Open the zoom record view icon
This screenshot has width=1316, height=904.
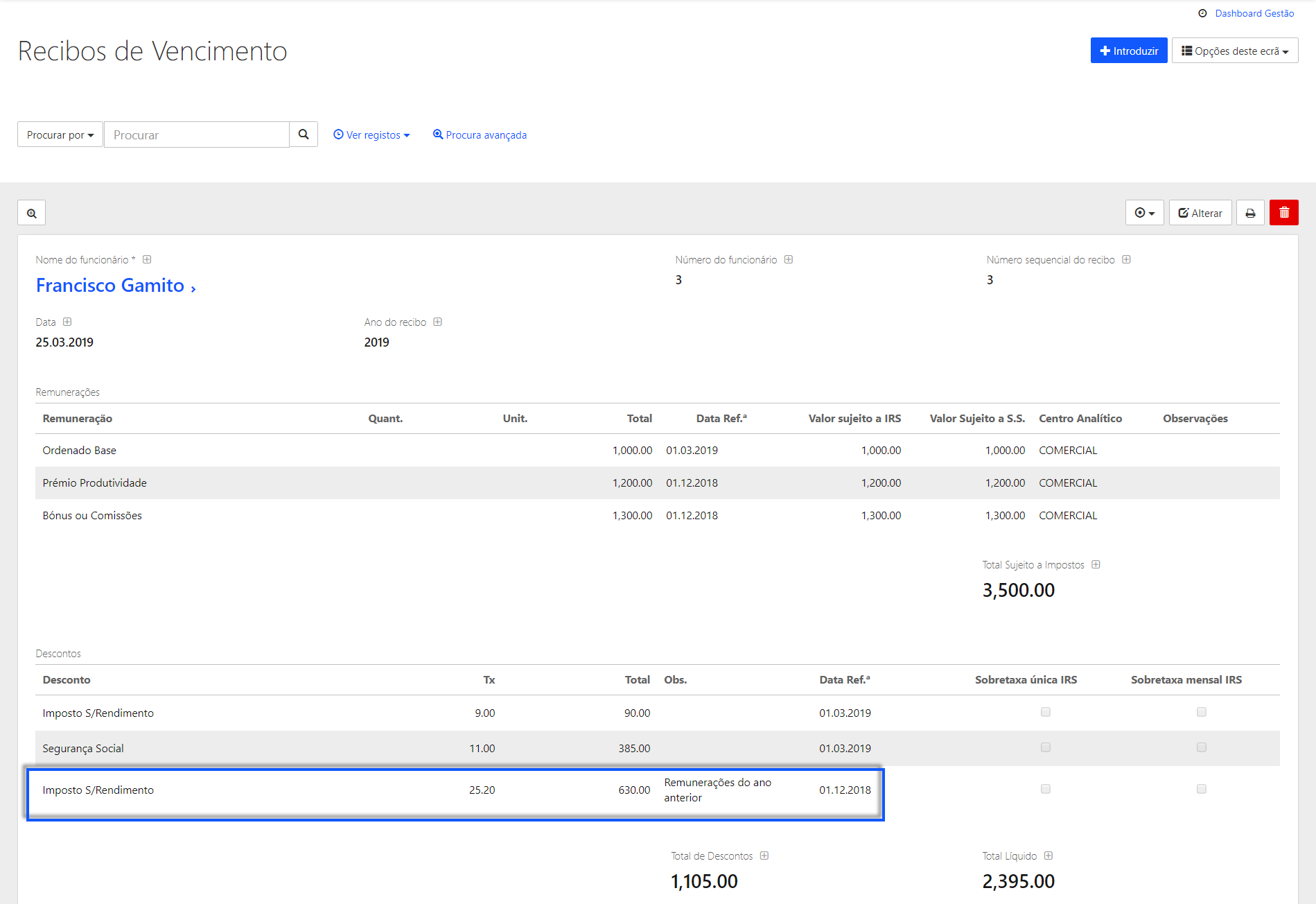pos(32,213)
